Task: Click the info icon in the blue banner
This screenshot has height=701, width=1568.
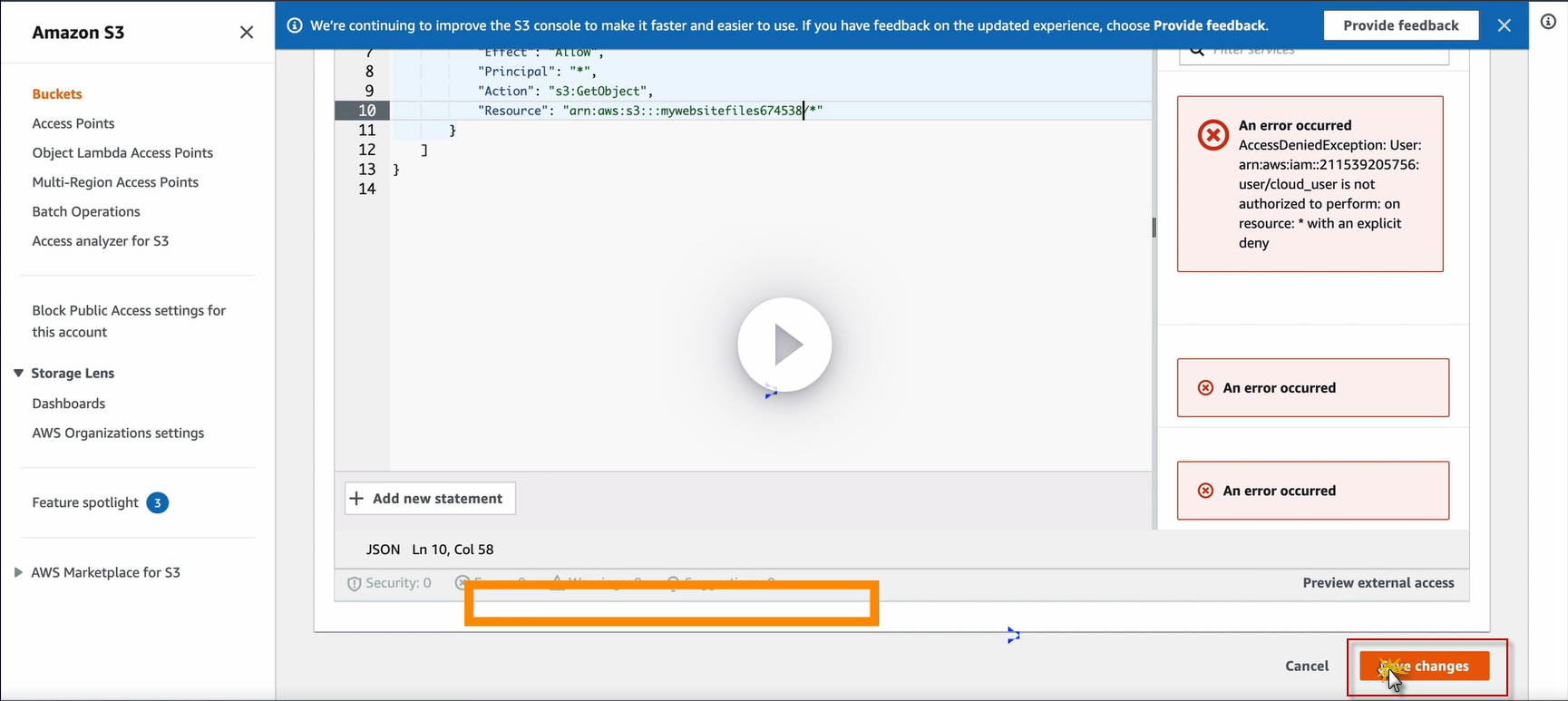Action: pos(295,25)
